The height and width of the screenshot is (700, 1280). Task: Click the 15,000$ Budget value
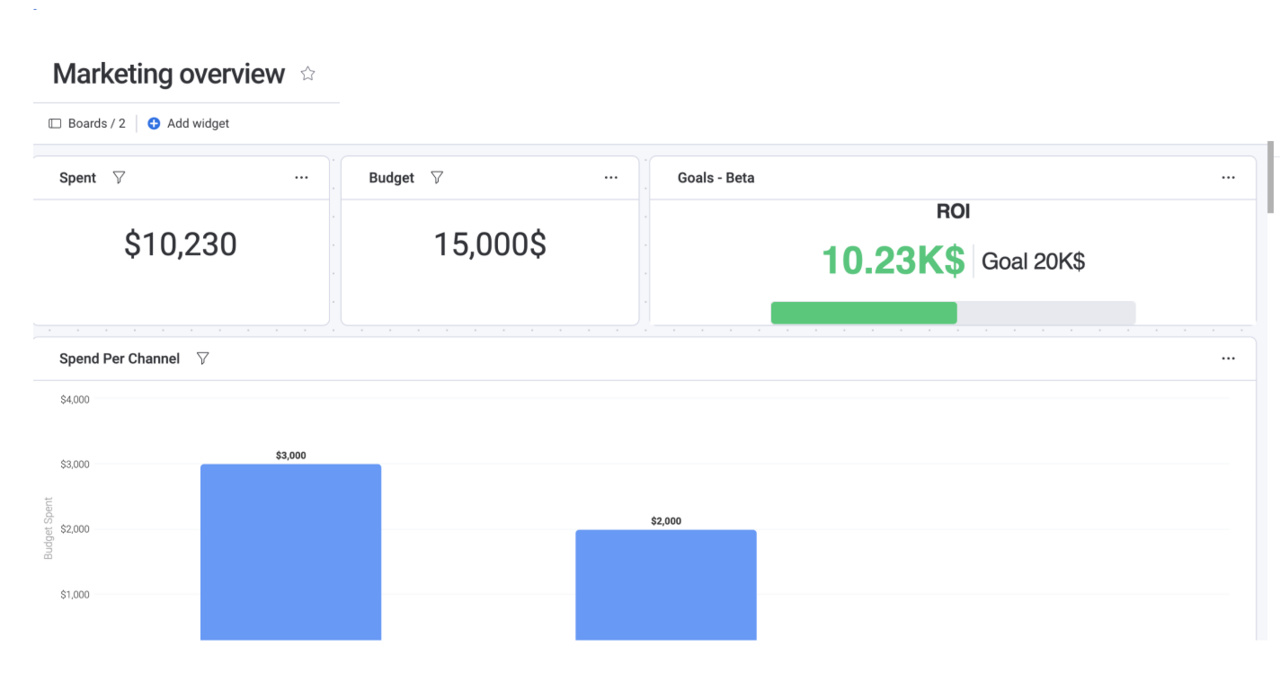[x=490, y=245]
